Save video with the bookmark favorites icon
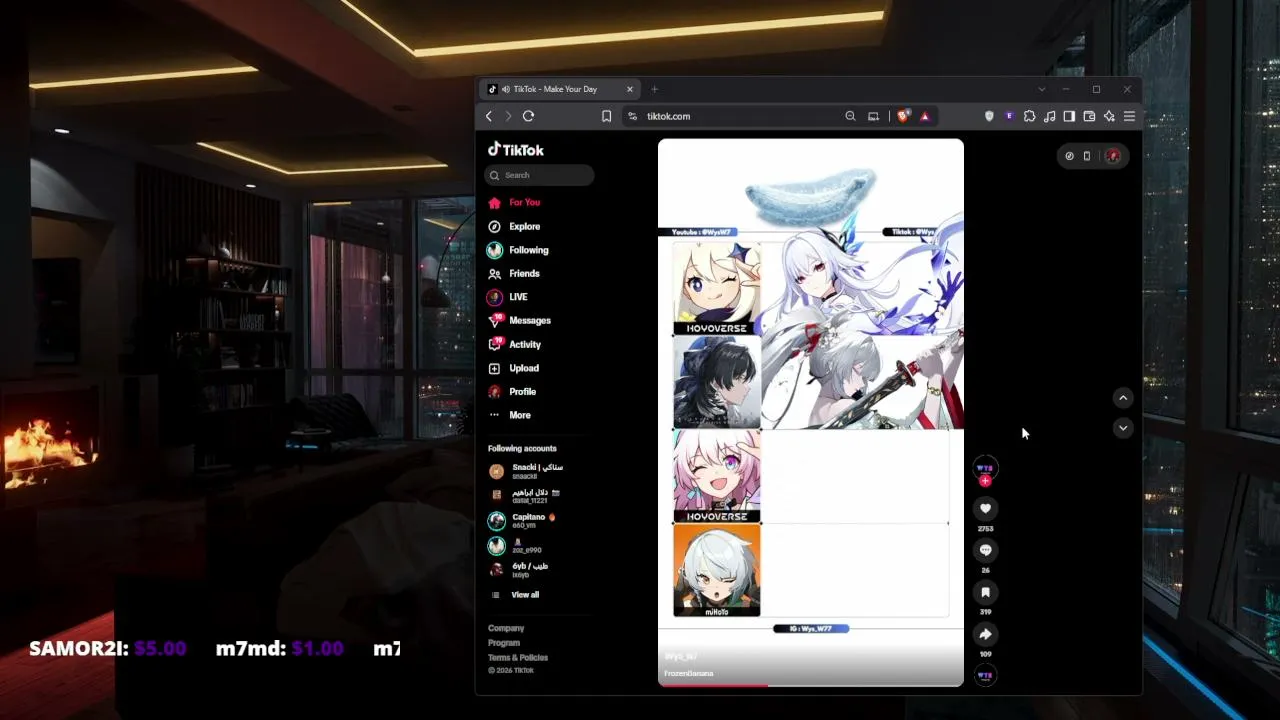Viewport: 1280px width, 720px height. [985, 592]
